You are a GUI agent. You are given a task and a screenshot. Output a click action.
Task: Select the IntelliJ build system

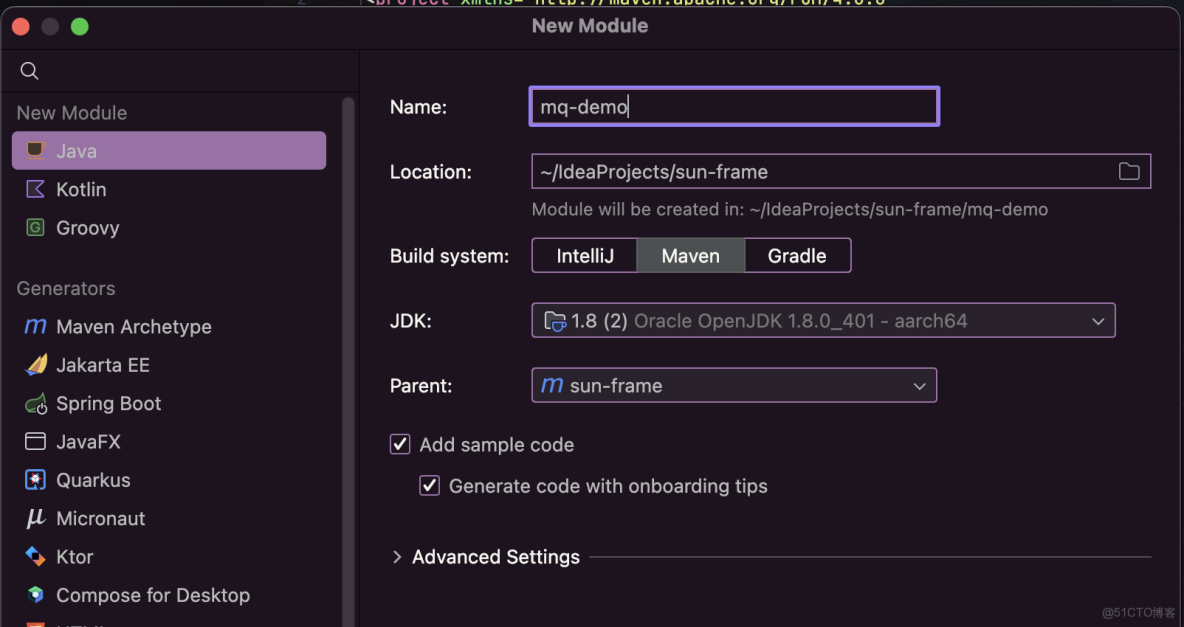[584, 255]
